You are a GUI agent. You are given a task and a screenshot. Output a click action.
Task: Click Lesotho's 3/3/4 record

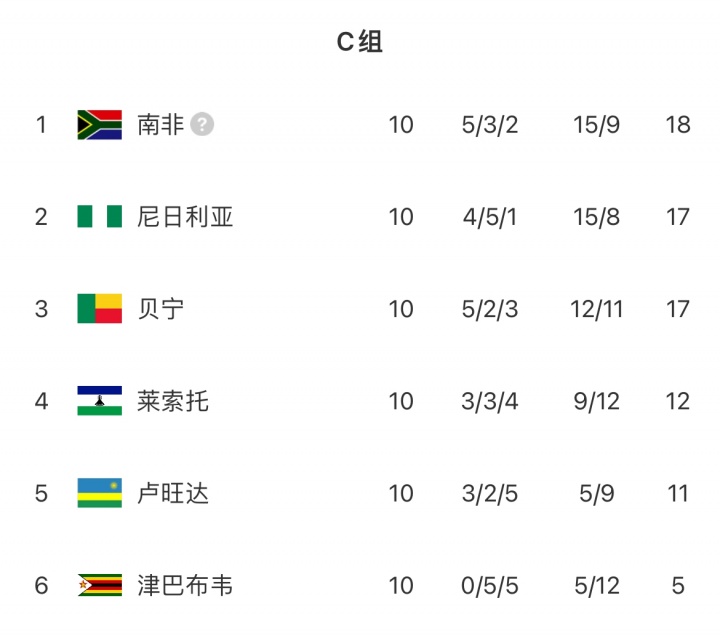pyautogui.click(x=490, y=401)
